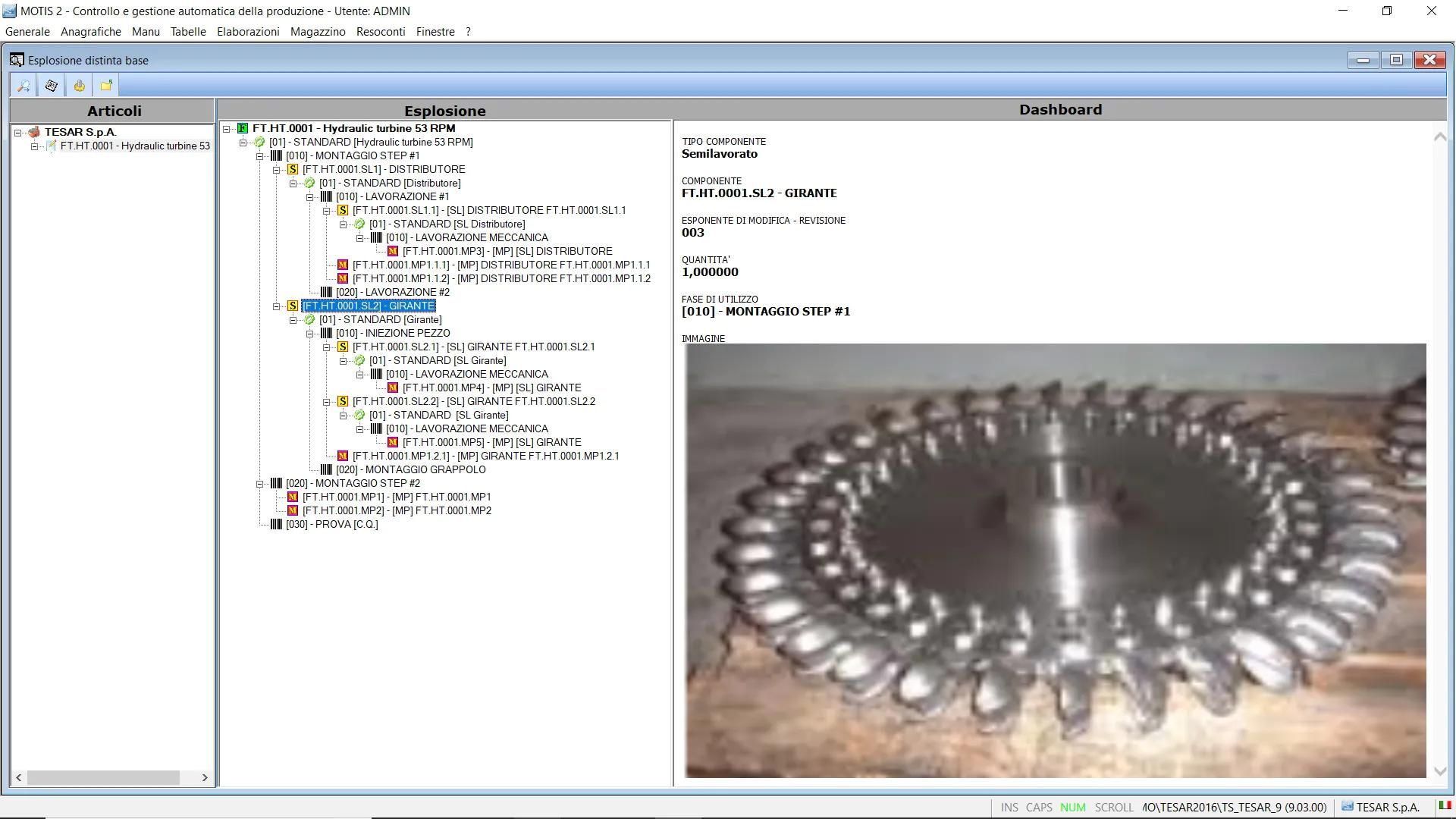
Task: Click red M icon of FT.HT.0001.MP3 row
Action: [x=393, y=251]
